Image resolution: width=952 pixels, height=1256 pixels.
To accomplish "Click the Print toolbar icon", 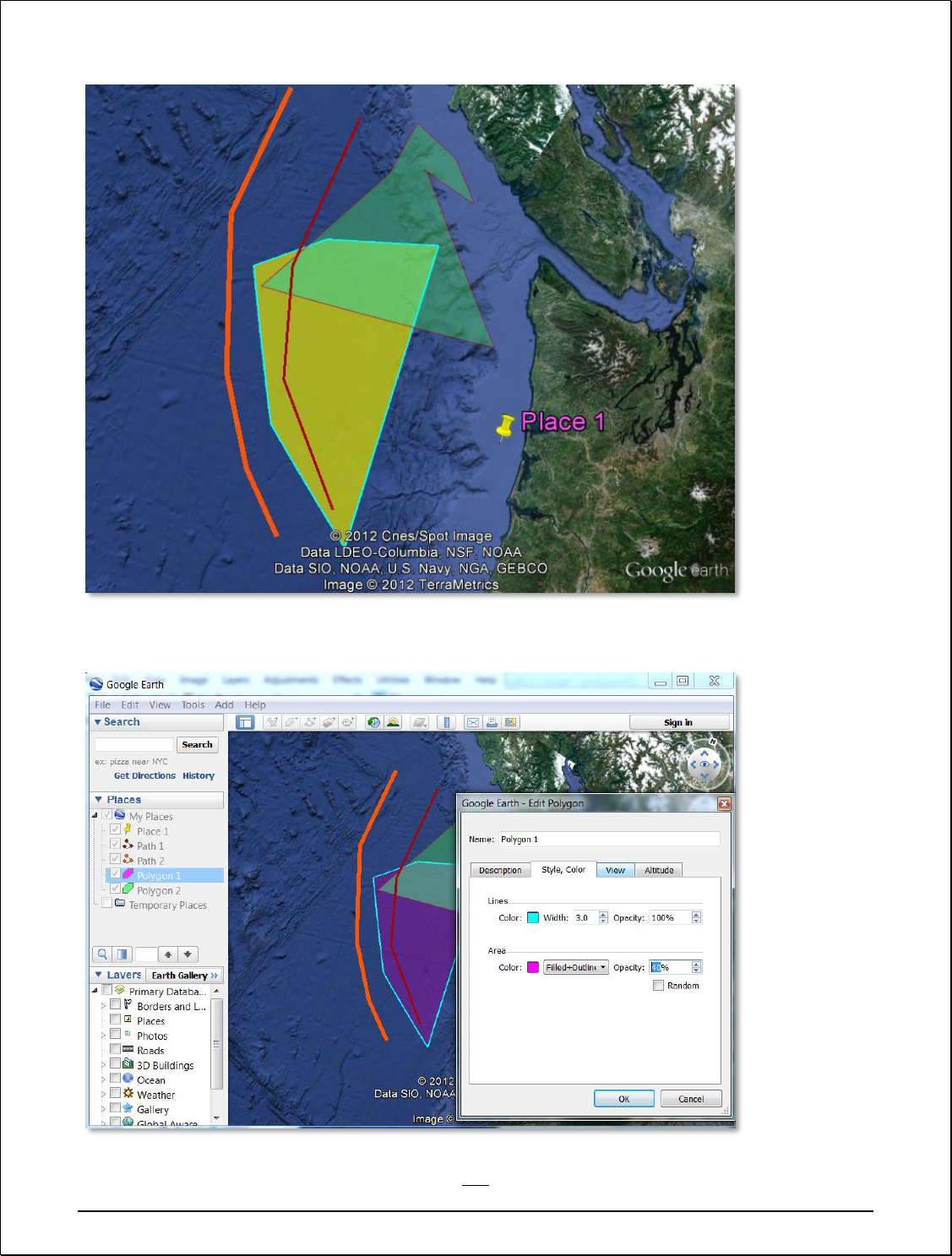I will (492, 722).
